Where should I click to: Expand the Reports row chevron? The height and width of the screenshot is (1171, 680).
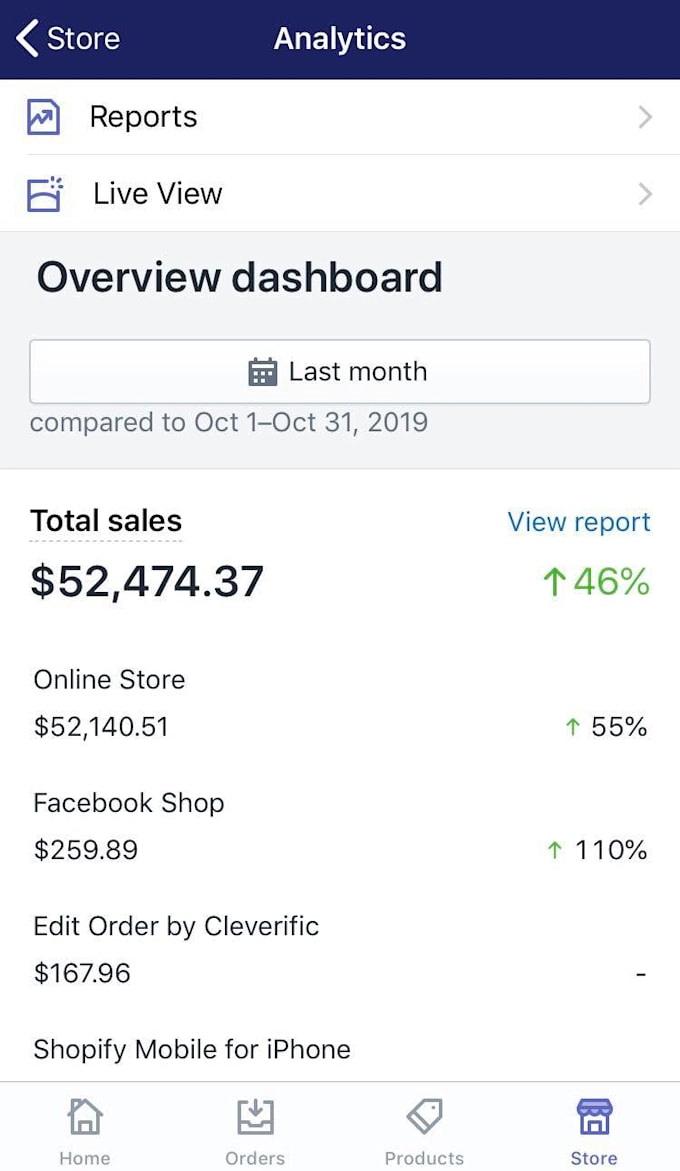645,118
